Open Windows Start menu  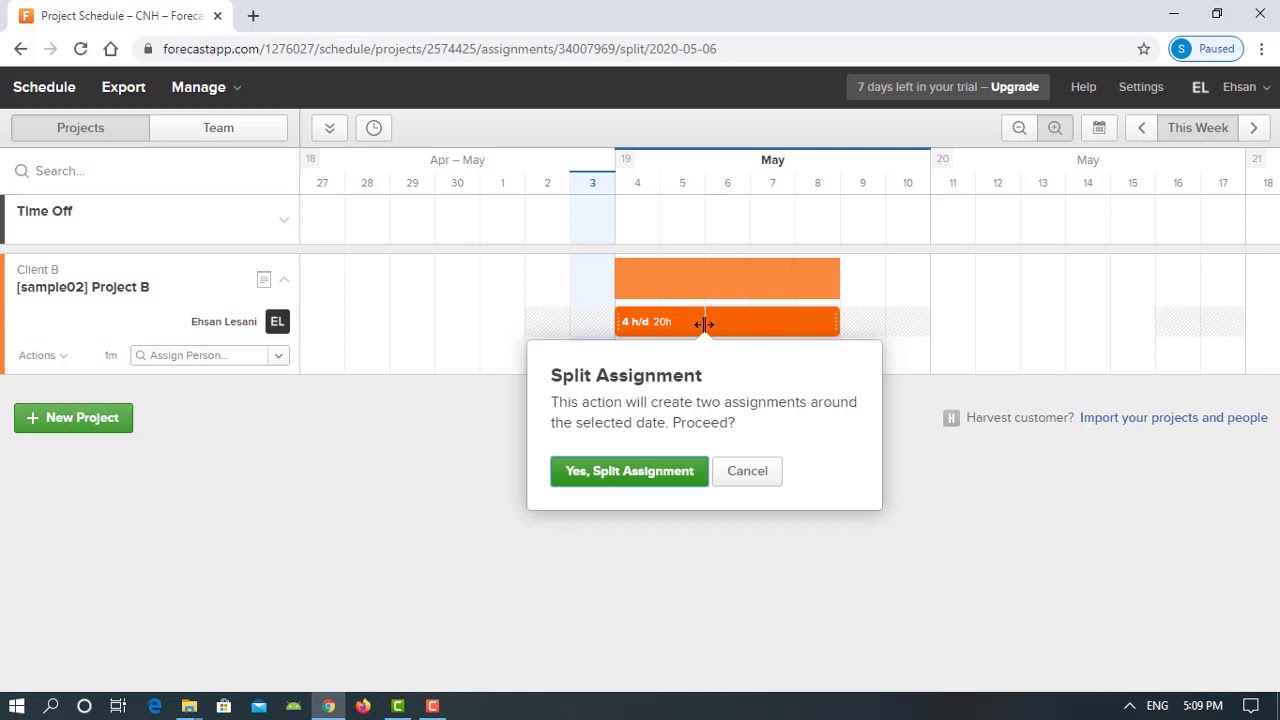click(x=17, y=706)
